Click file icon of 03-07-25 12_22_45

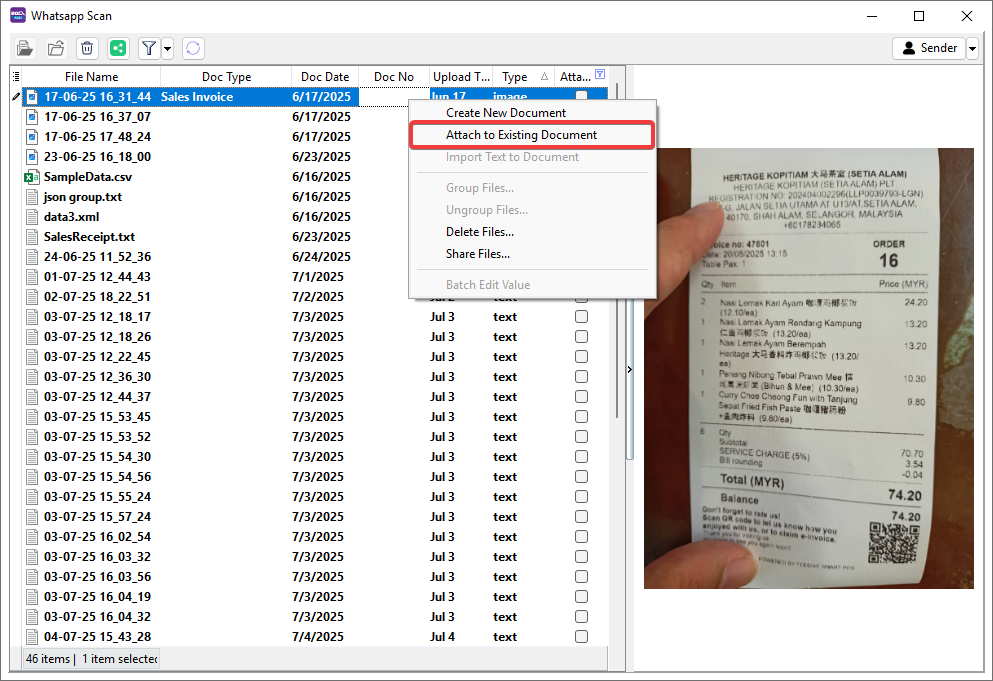tap(32, 357)
